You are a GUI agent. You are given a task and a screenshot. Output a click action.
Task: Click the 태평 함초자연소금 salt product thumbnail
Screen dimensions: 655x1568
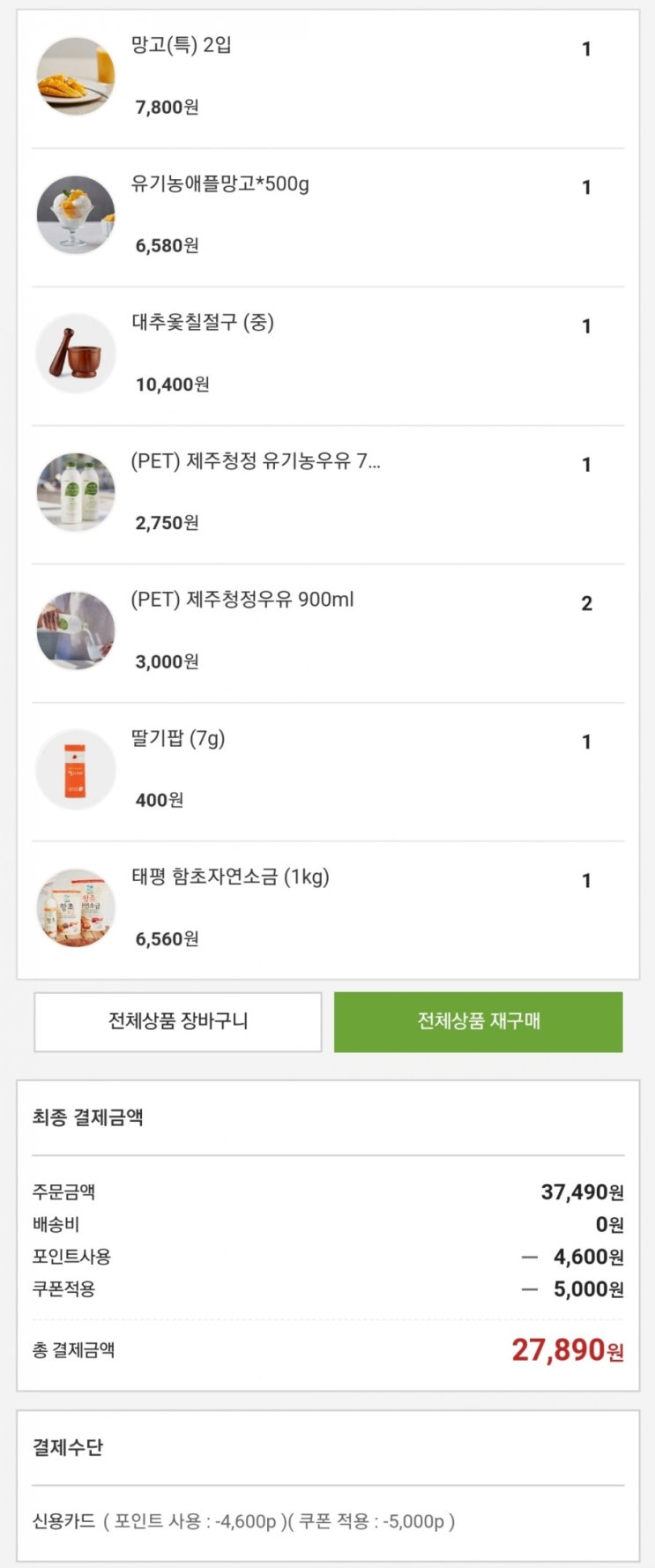point(76,907)
